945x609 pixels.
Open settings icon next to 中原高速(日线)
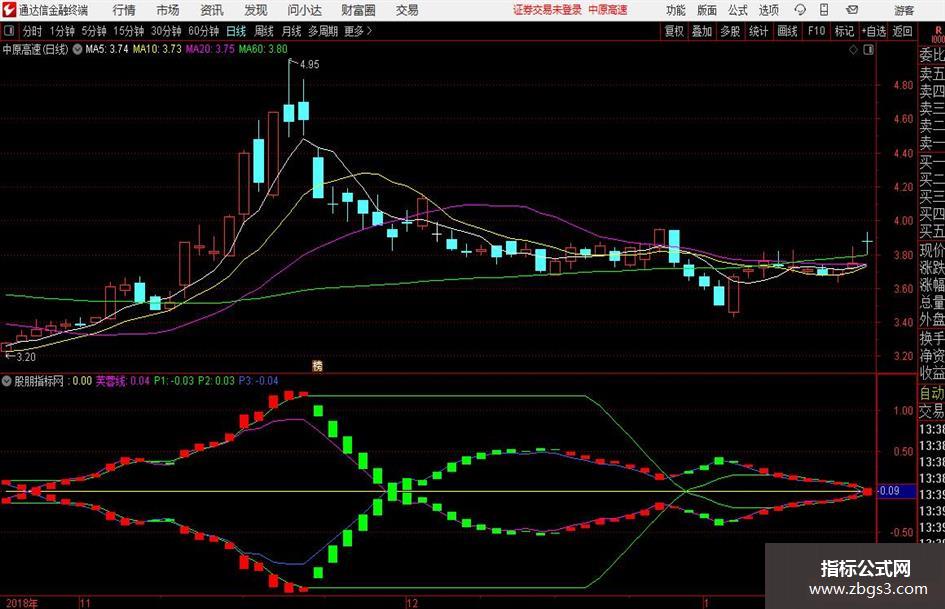77,49
